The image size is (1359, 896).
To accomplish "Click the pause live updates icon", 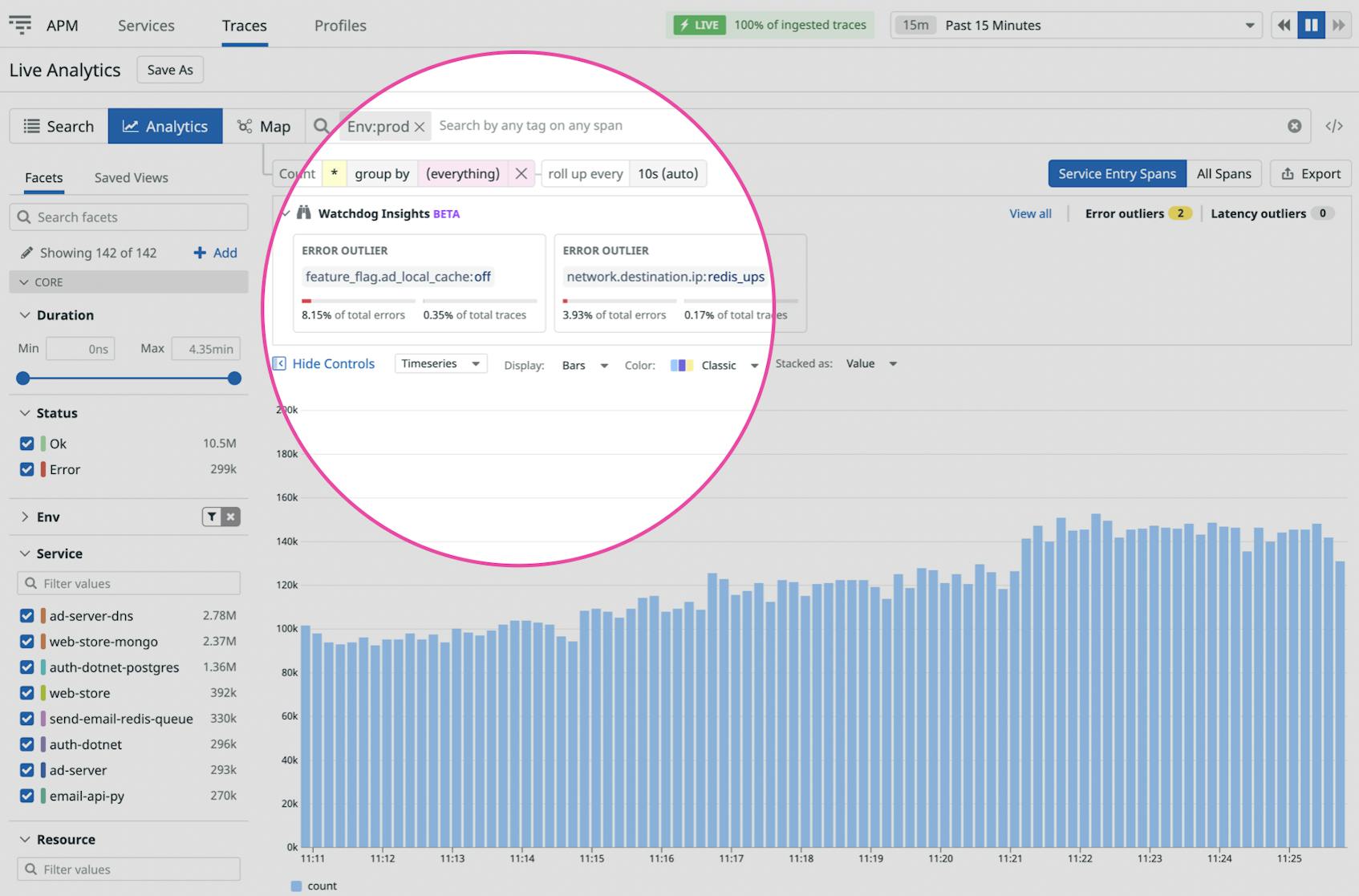I will point(1311,25).
